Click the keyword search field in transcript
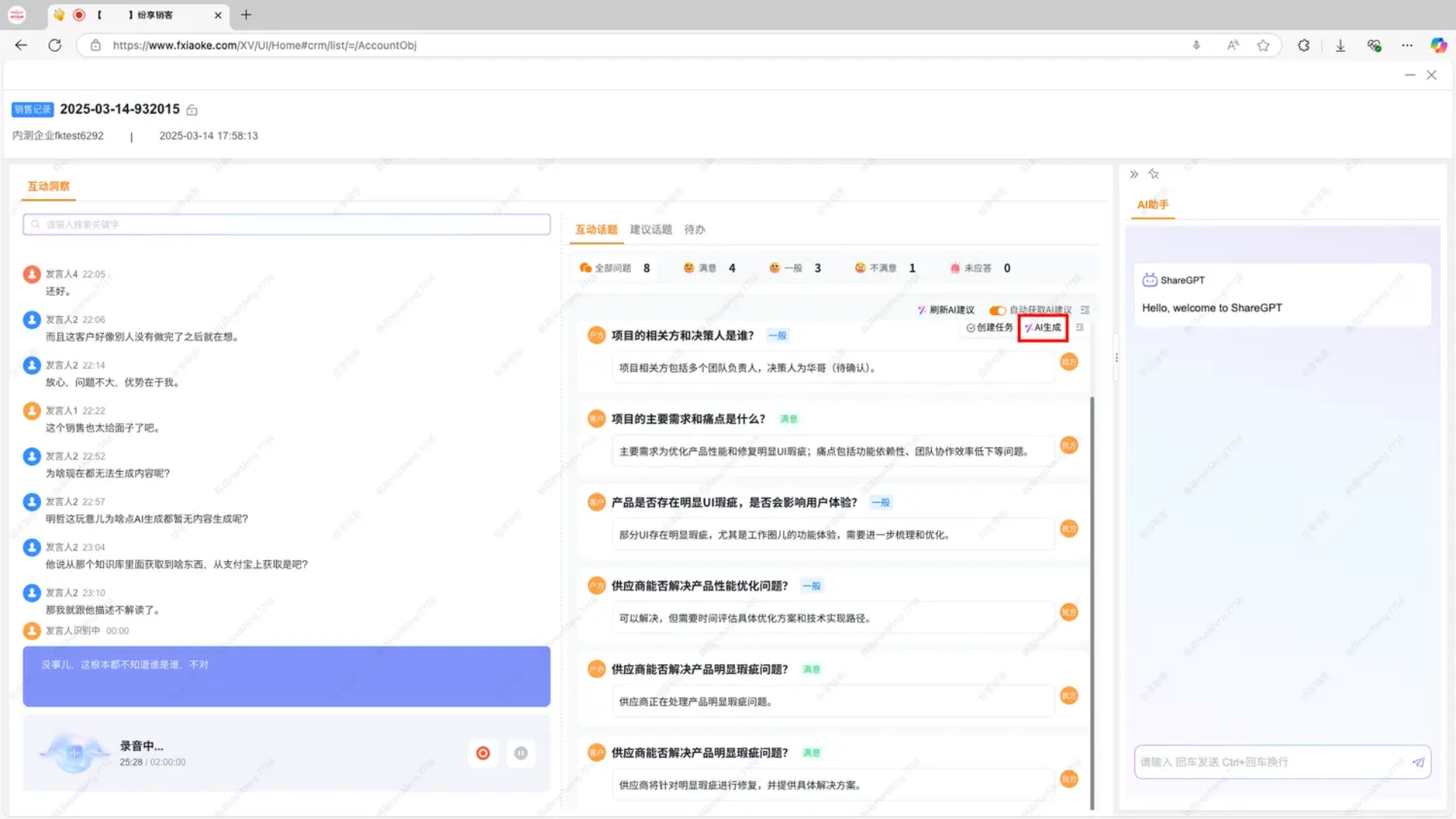This screenshot has height=819, width=1456. pyautogui.click(x=287, y=224)
